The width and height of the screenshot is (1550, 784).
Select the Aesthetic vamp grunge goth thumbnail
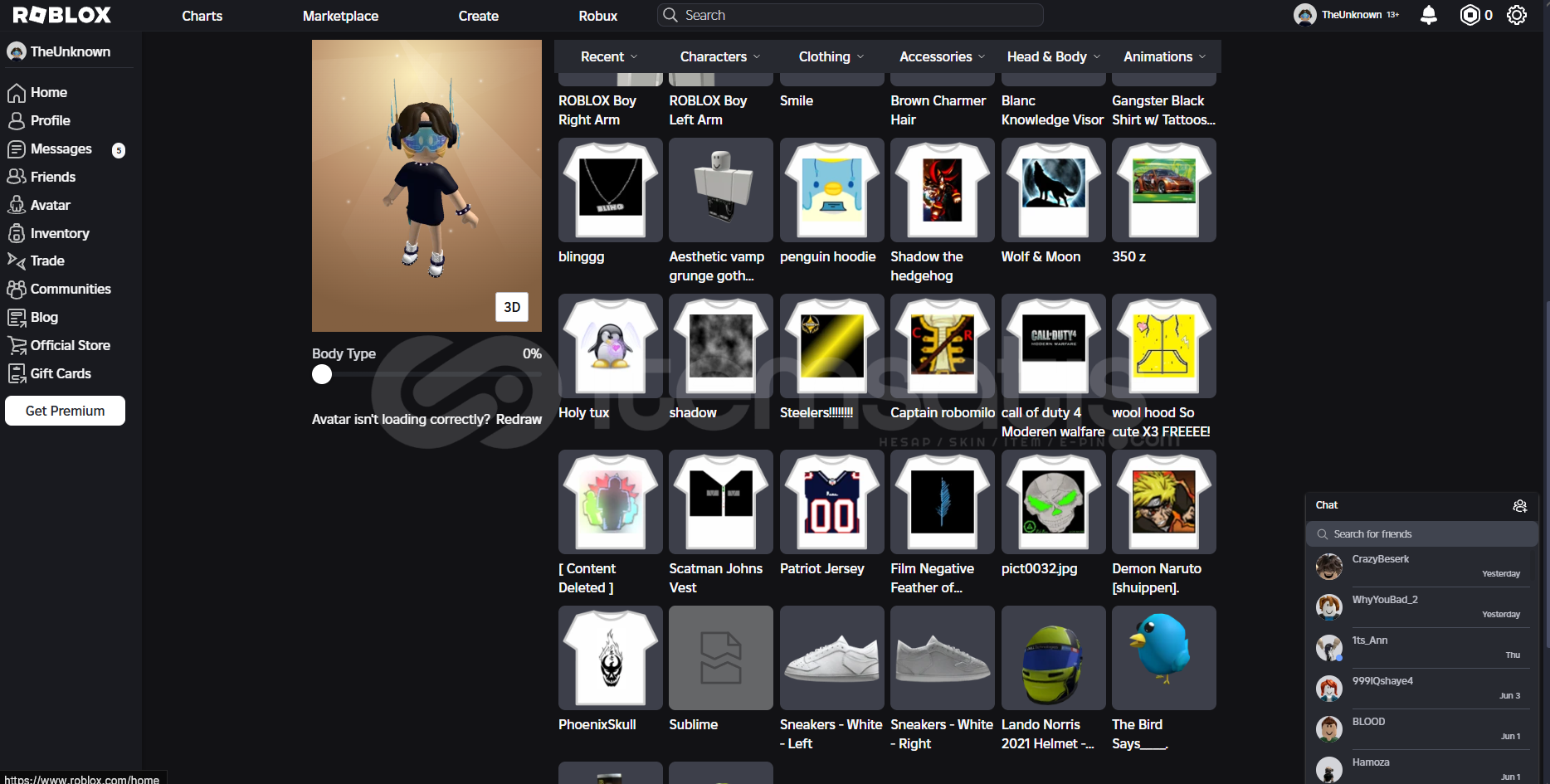[721, 190]
